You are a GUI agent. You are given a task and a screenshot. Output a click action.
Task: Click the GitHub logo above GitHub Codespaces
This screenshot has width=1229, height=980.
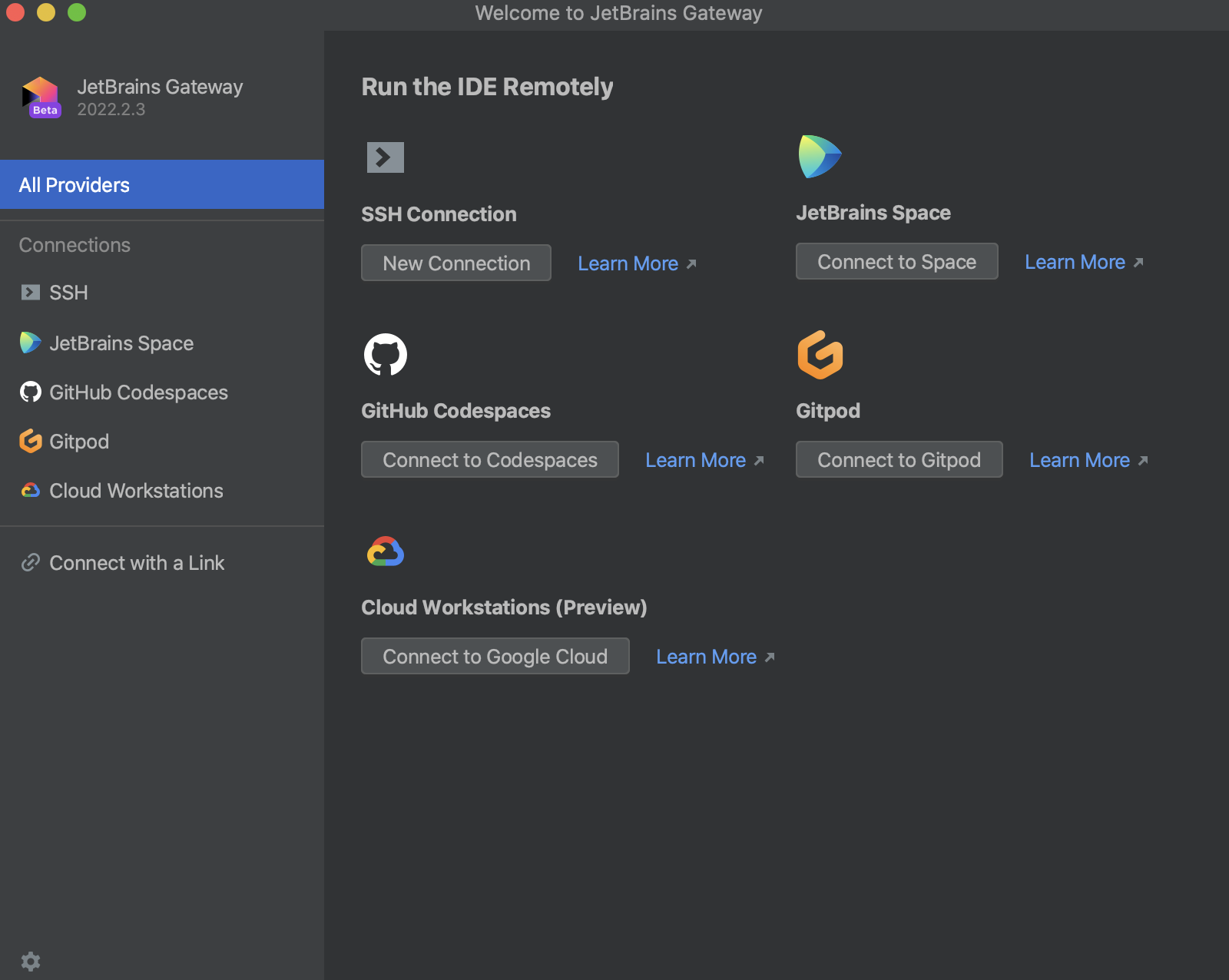point(386,355)
